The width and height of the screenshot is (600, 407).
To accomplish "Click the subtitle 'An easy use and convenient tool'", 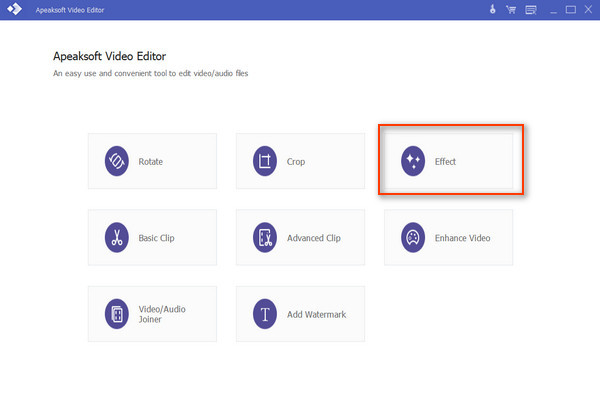I will pyautogui.click(x=151, y=73).
